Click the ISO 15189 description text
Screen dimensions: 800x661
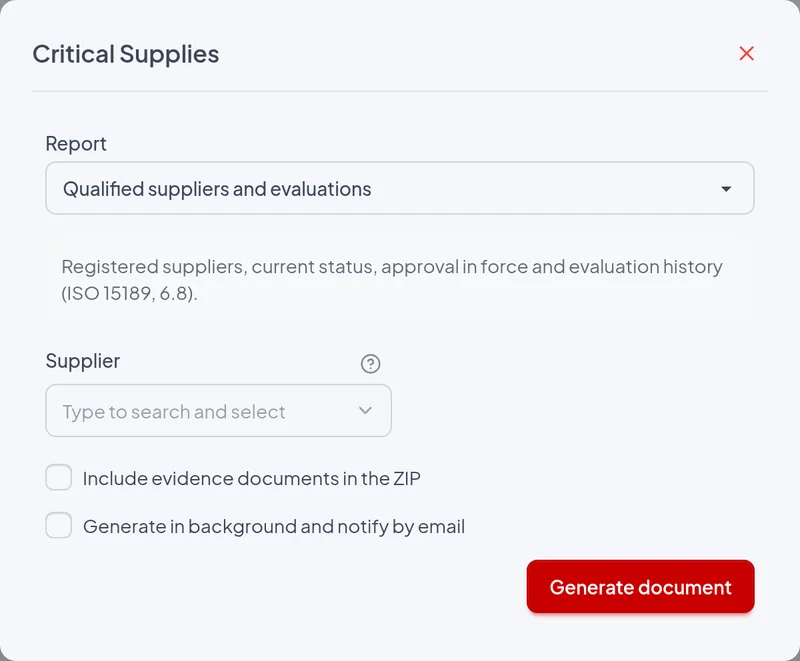click(x=392, y=279)
